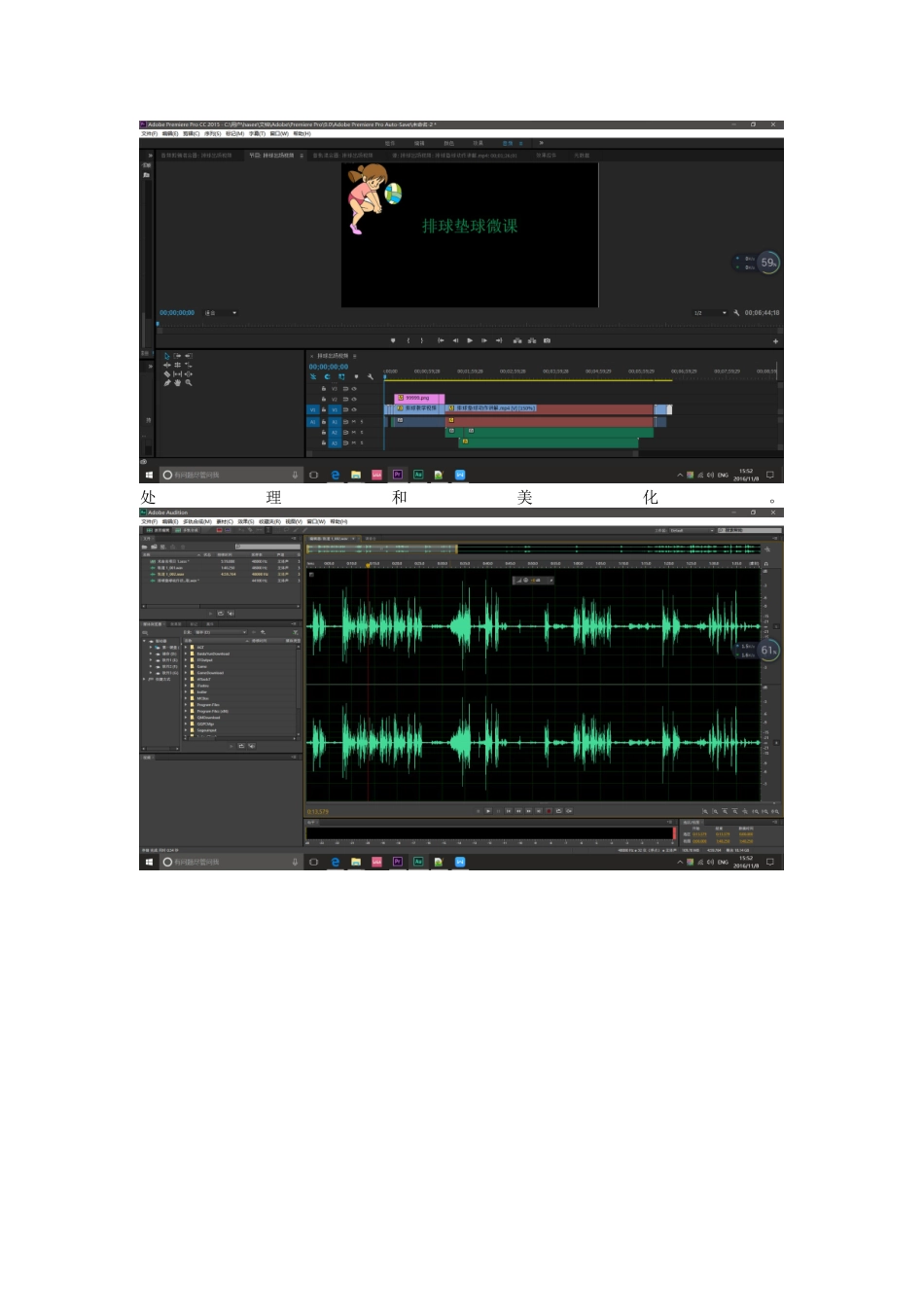
Task: Open Audition workspace Default dropdown
Action: (692, 530)
